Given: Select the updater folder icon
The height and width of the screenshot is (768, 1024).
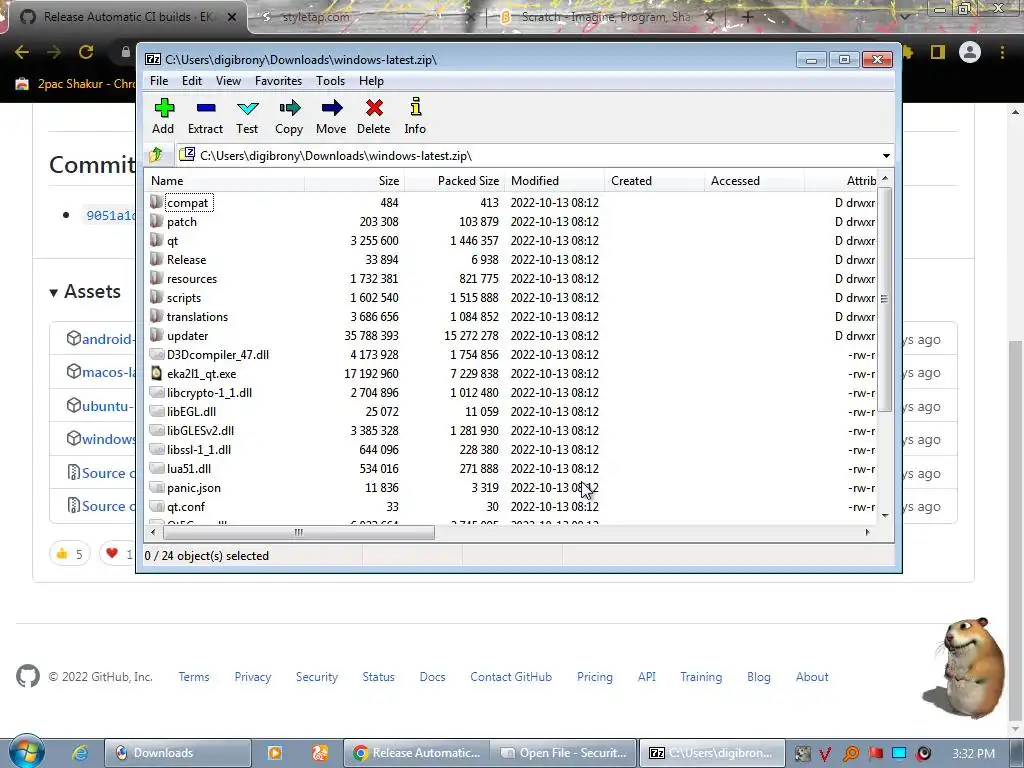Looking at the screenshot, I should 156,336.
